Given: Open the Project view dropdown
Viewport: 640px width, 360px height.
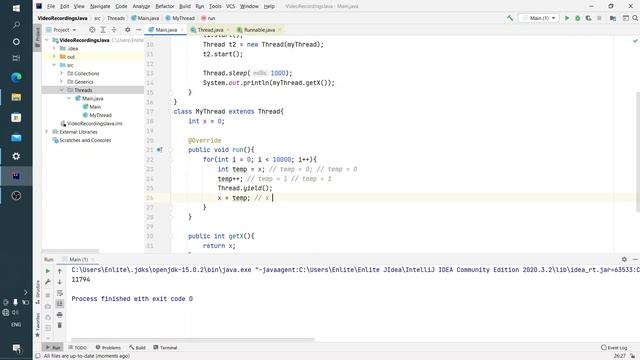Looking at the screenshot, I should tap(61, 30).
